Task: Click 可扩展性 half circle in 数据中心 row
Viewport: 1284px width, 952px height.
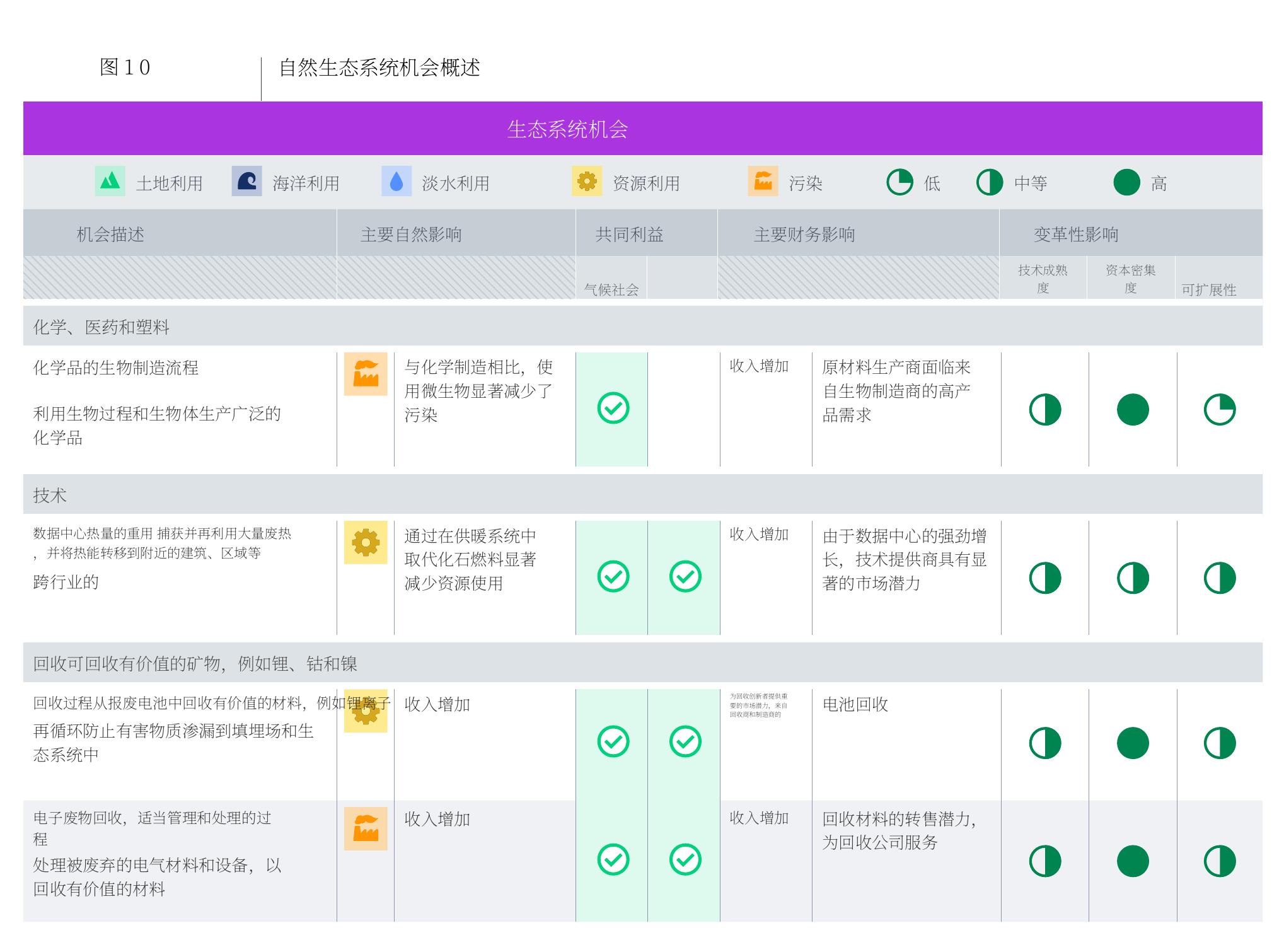Action: 1219,578
